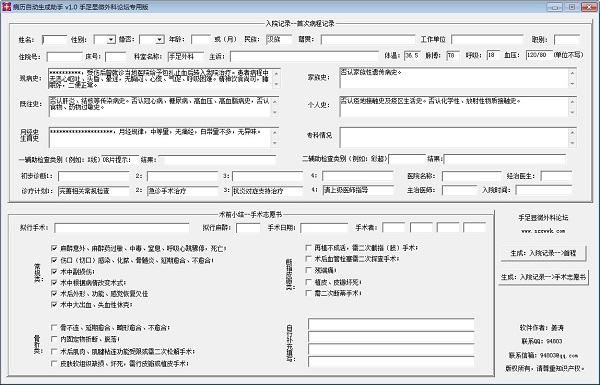Click the 科室名称 field showing 手足外科
This screenshot has width=600, height=385.
pyautogui.click(x=186, y=57)
